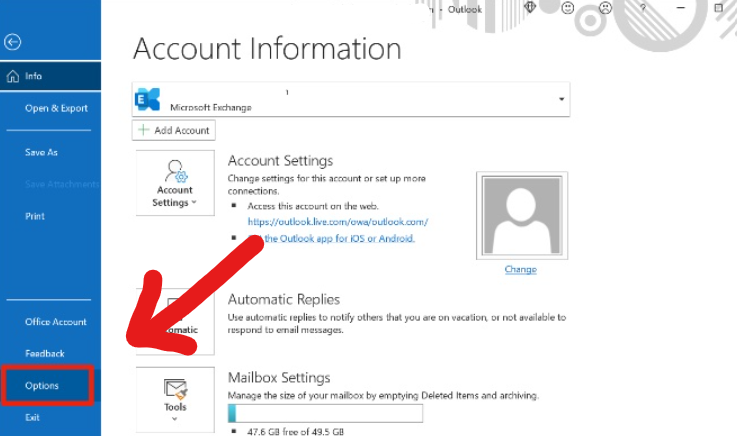Open Feedback page
737x436 pixels.
point(45,353)
